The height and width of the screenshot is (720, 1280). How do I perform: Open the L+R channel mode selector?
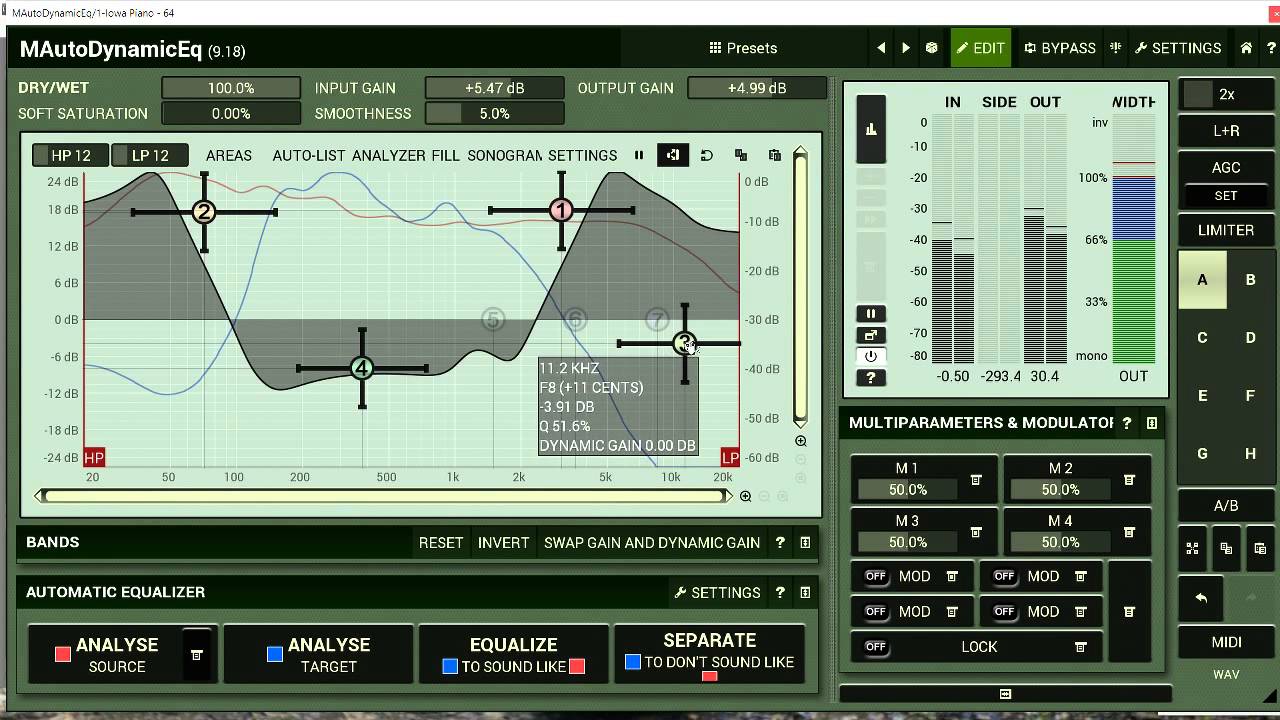pyautogui.click(x=1226, y=130)
